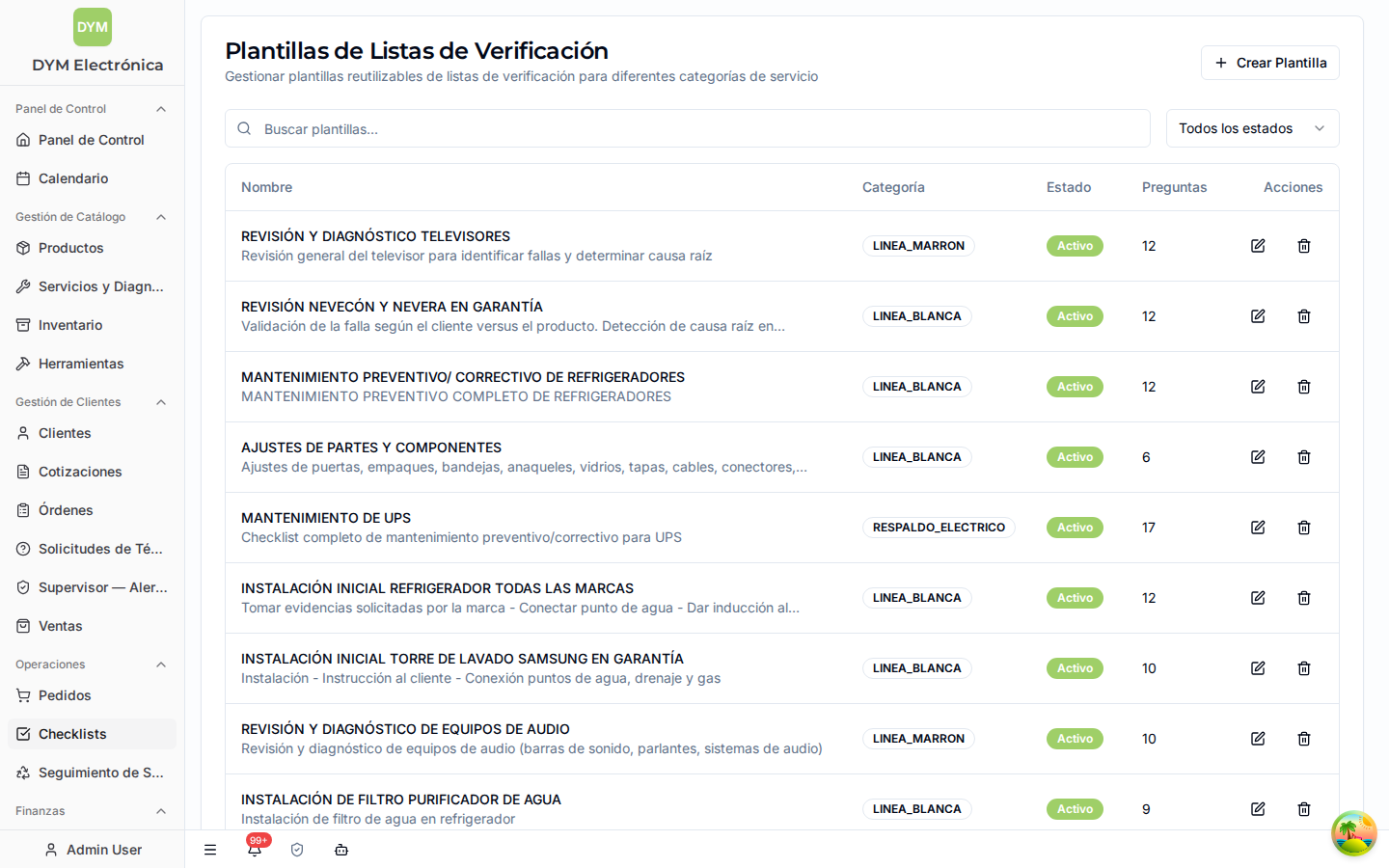Delete MANTENIMIENTO PREVENTIVO/ CORRECTIVO DE REFRIGERADORES template
Viewport: 1389px width, 868px height.
click(1304, 387)
